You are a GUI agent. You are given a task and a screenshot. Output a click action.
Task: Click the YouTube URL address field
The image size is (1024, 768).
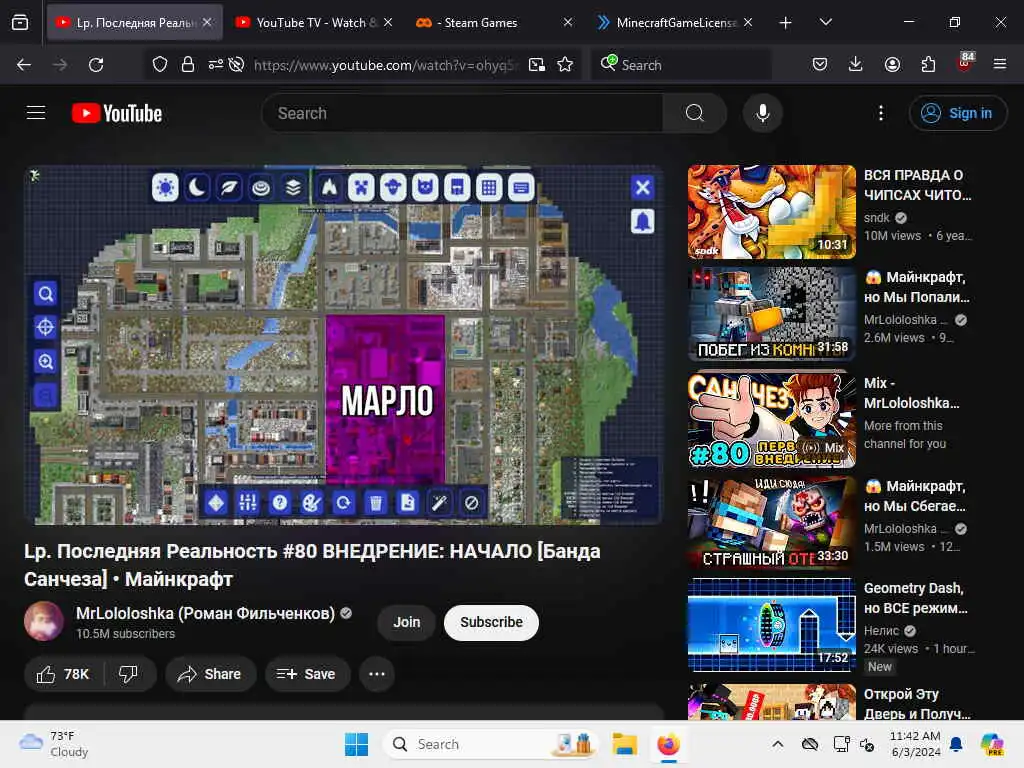tap(385, 65)
